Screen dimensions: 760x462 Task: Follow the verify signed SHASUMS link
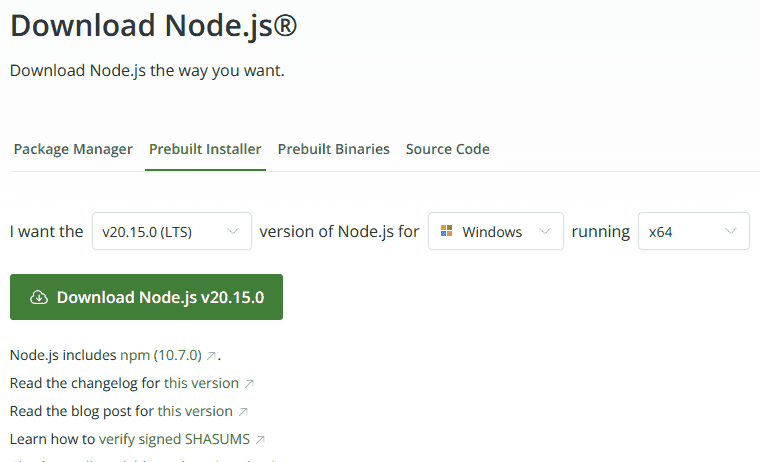(x=174, y=439)
